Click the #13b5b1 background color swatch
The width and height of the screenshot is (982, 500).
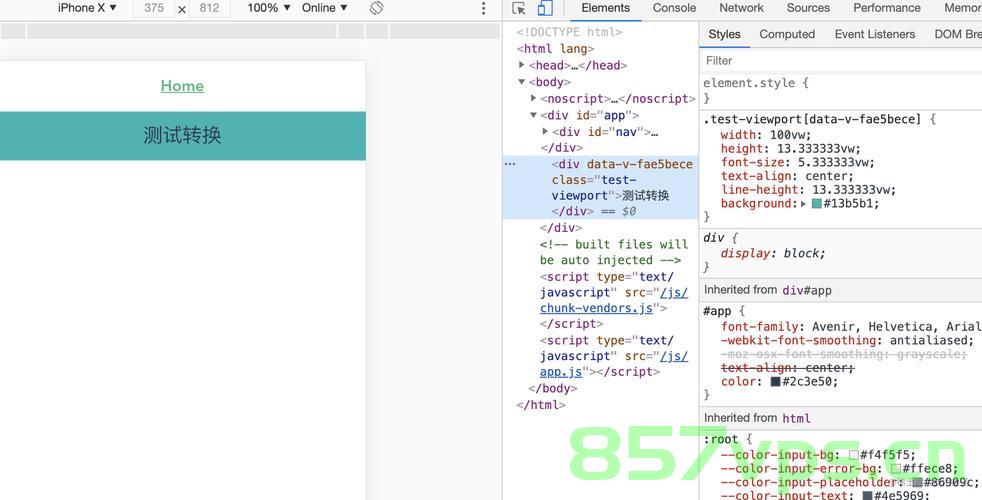coord(816,204)
